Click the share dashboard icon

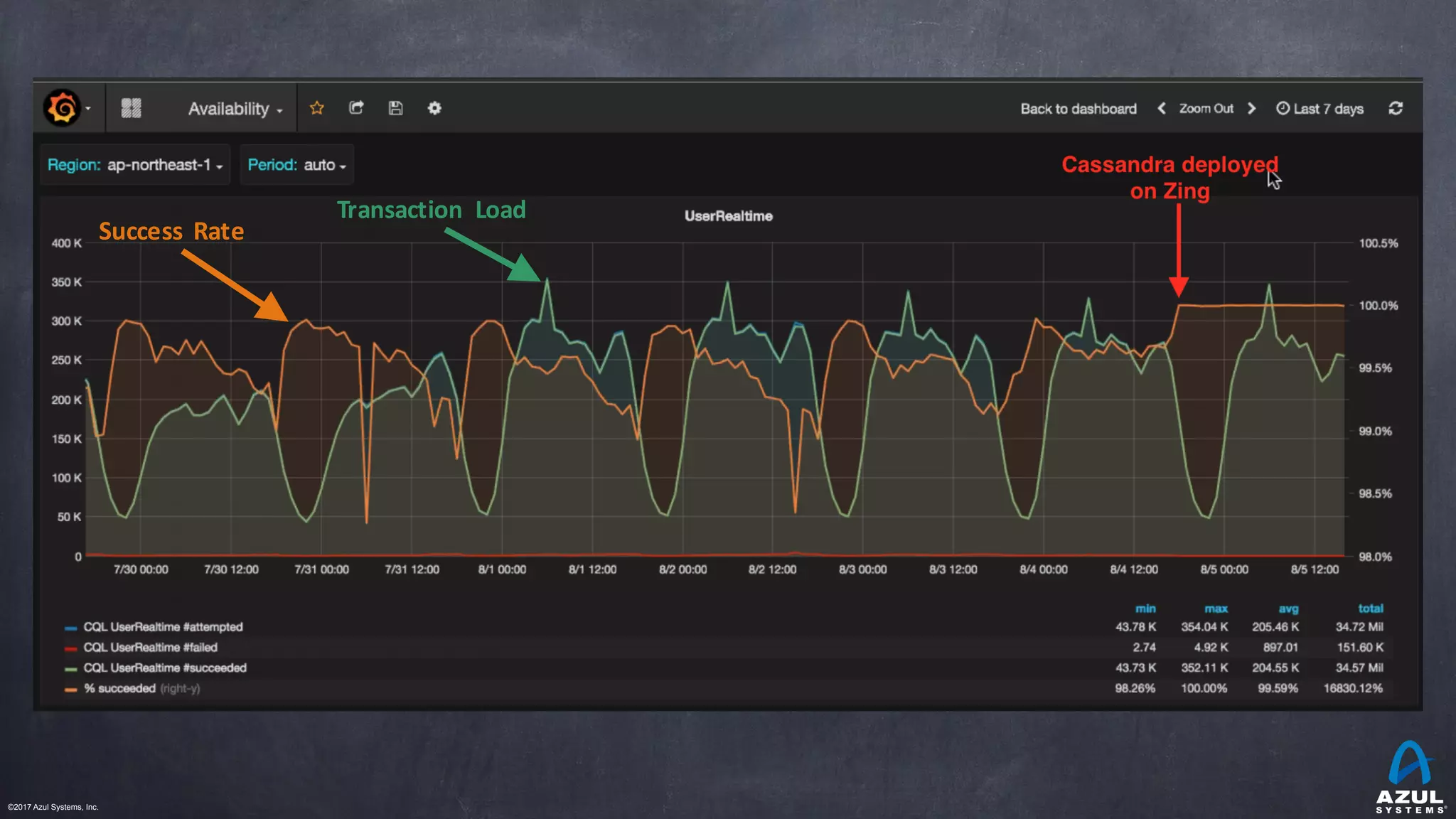[356, 108]
